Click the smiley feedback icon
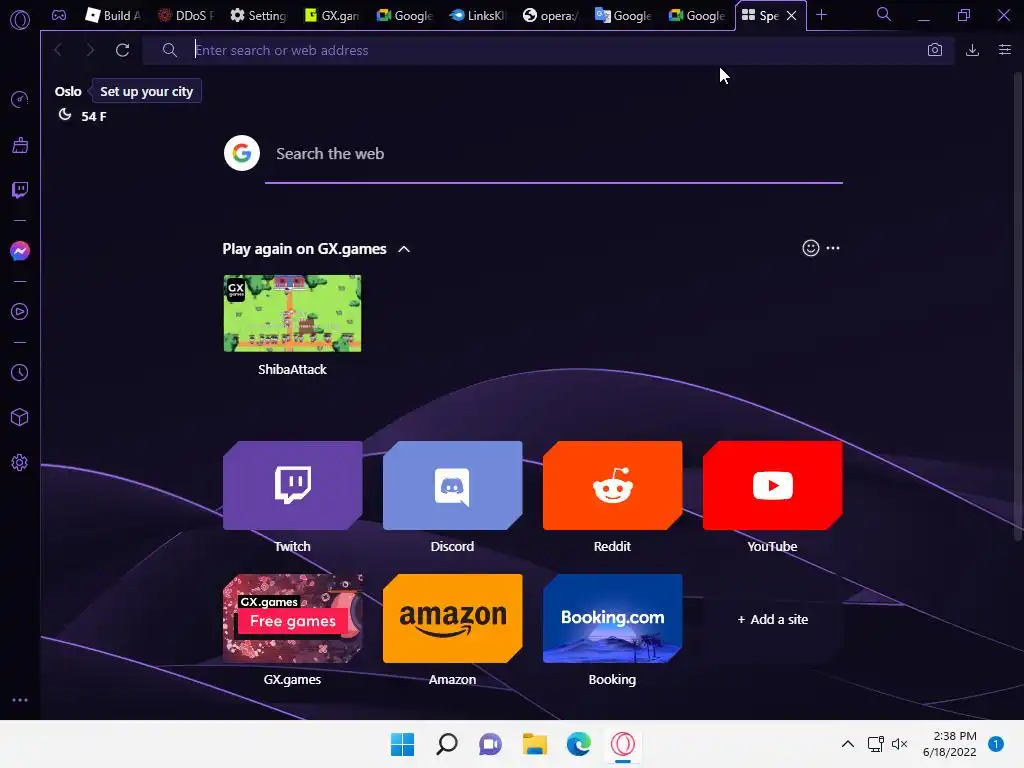The image size is (1024, 768). click(810, 248)
